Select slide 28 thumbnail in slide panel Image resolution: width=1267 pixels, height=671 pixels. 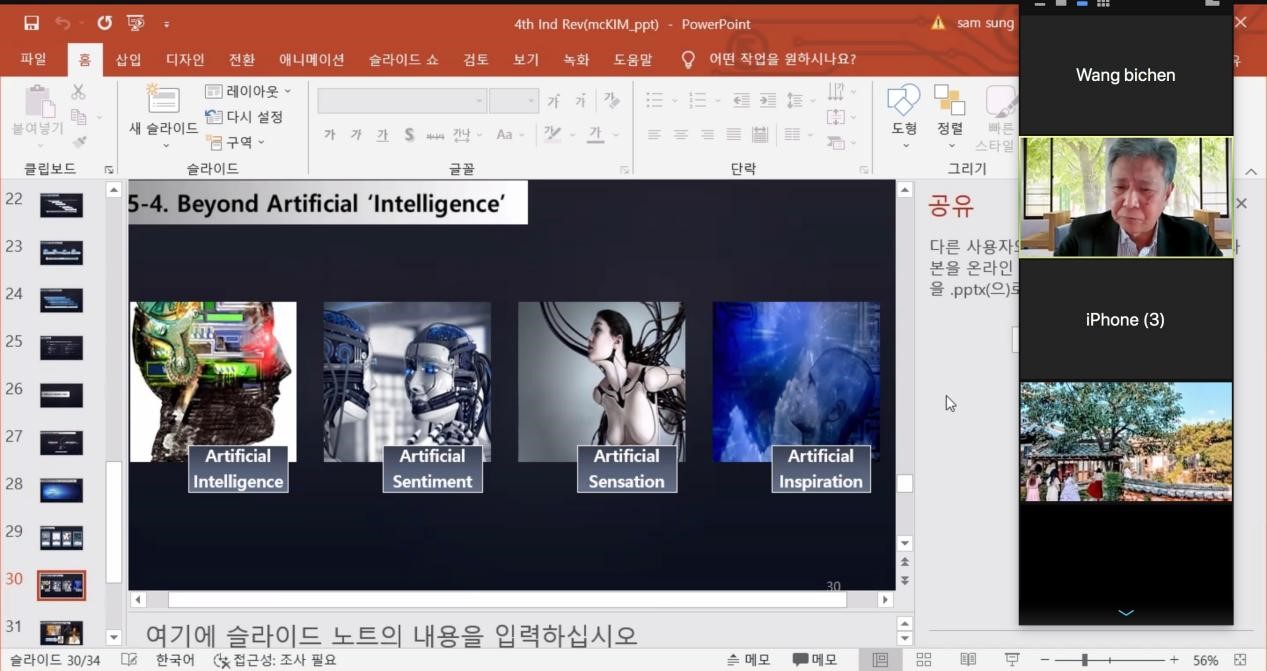(x=61, y=490)
